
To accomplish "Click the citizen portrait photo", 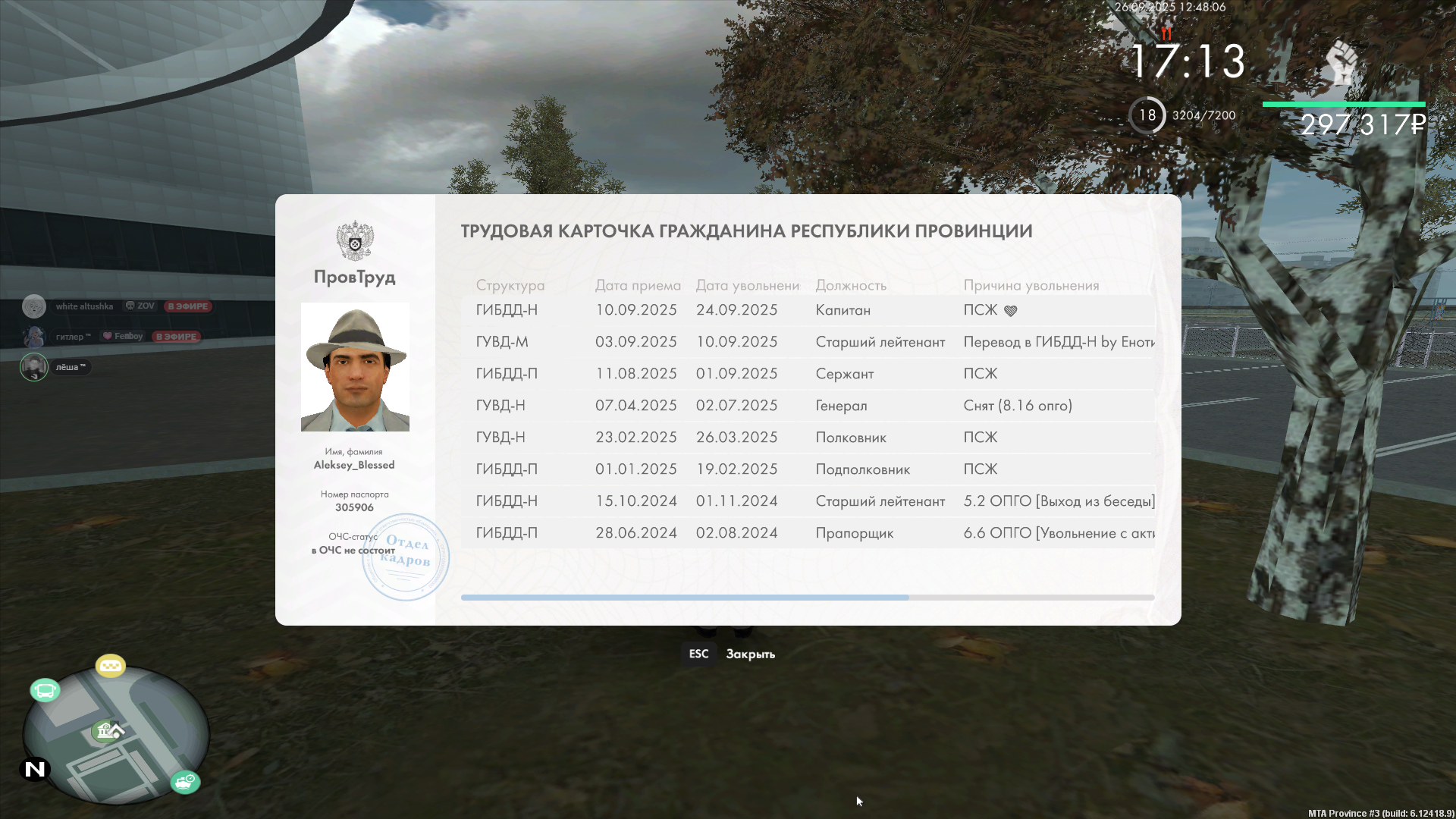I will (x=355, y=367).
